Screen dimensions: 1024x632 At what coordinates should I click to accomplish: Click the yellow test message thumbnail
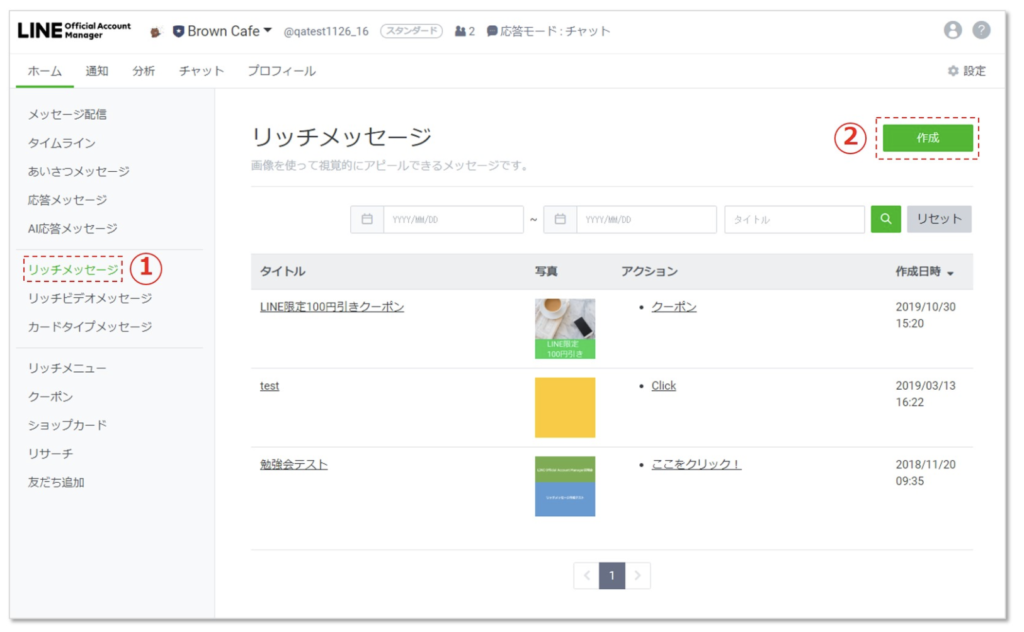[564, 407]
